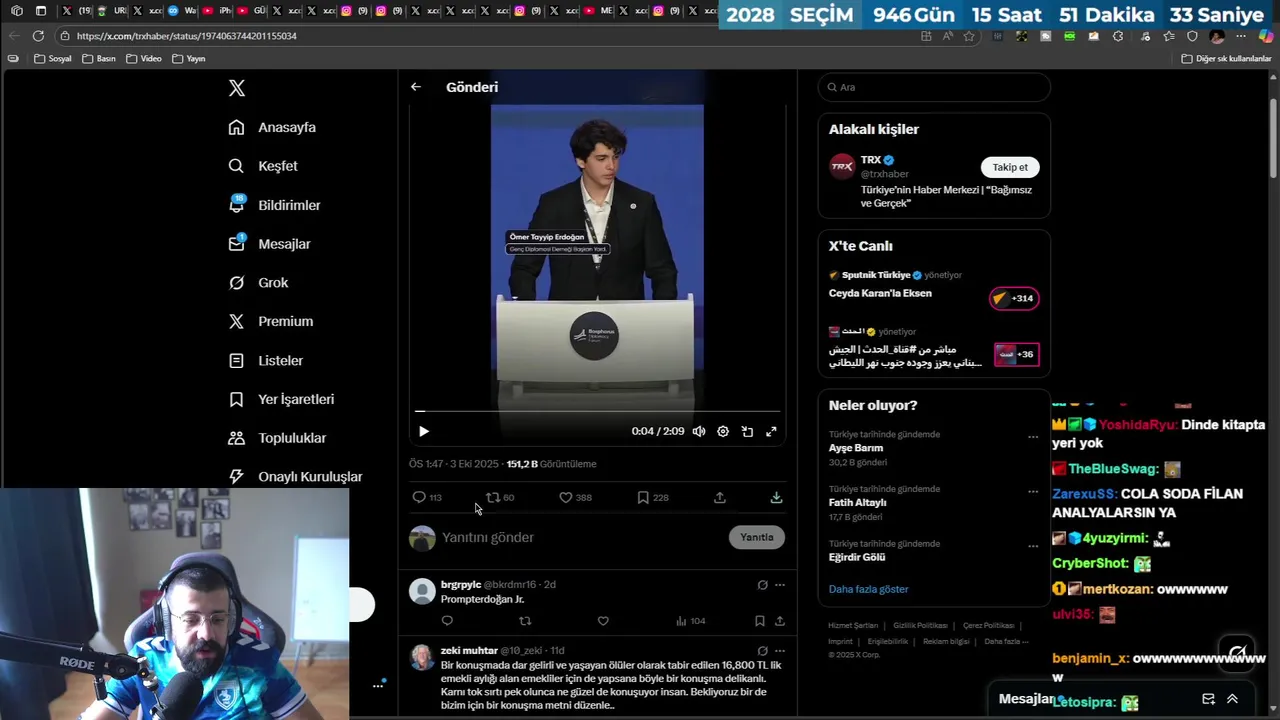The width and height of the screenshot is (1280, 720).
Task: Enter video fullscreen mode
Action: click(x=771, y=431)
